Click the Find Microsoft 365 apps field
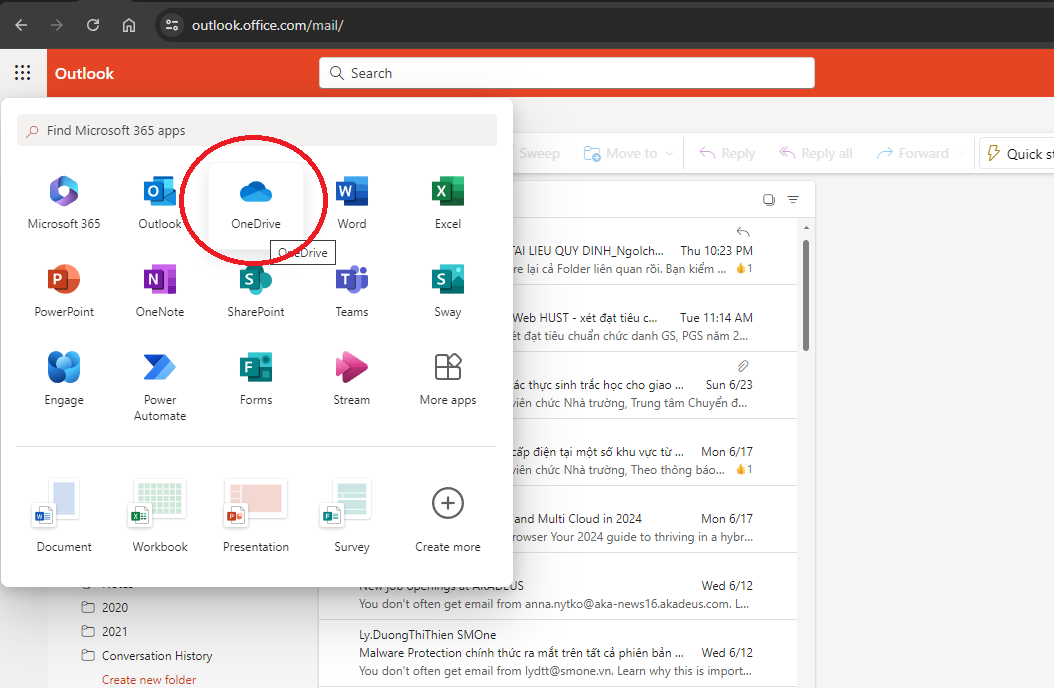The image size is (1054, 688). click(x=257, y=130)
